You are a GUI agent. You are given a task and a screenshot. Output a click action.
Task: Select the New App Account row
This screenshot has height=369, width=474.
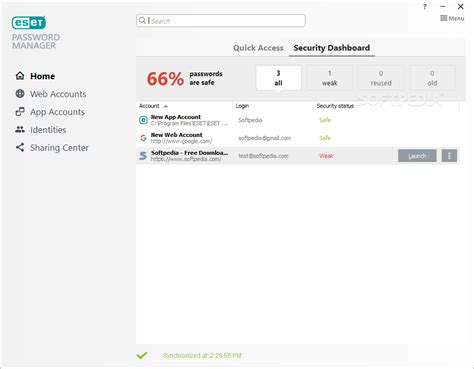coord(298,120)
